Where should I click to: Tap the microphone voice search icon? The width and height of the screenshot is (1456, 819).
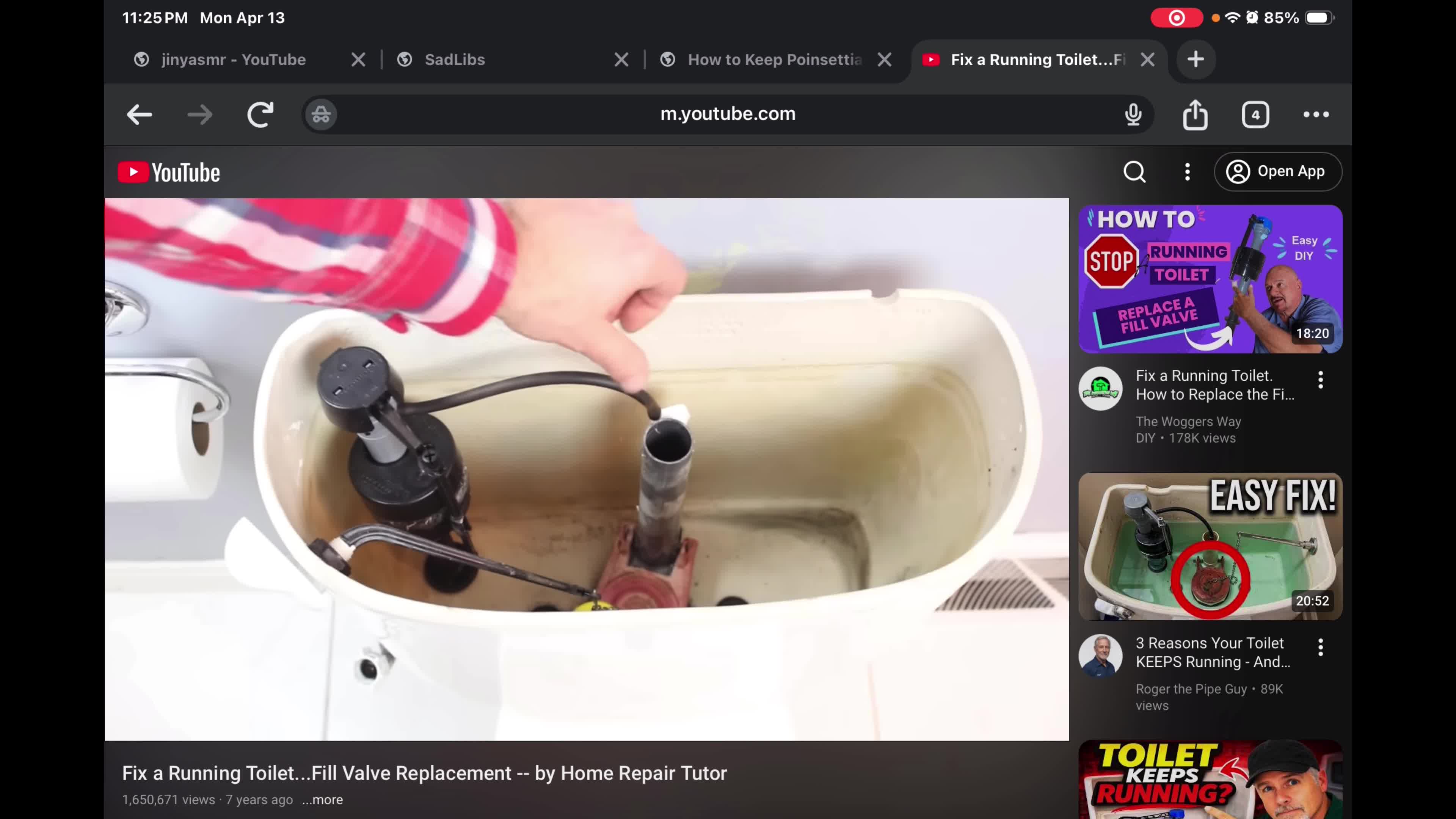coord(1133,115)
